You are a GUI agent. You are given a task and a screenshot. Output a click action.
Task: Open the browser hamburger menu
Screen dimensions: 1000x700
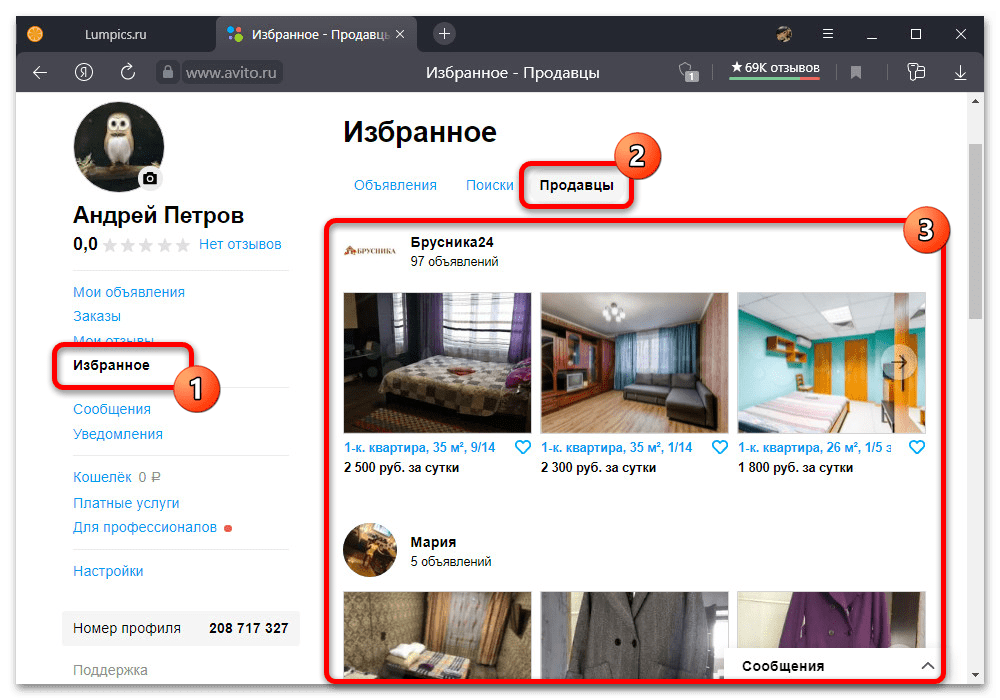click(x=827, y=34)
